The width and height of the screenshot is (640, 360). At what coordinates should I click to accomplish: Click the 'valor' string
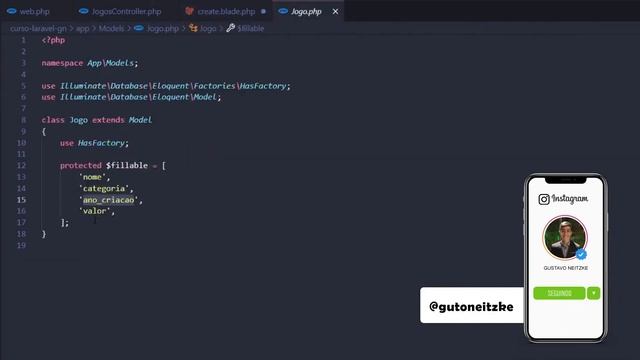(95, 211)
